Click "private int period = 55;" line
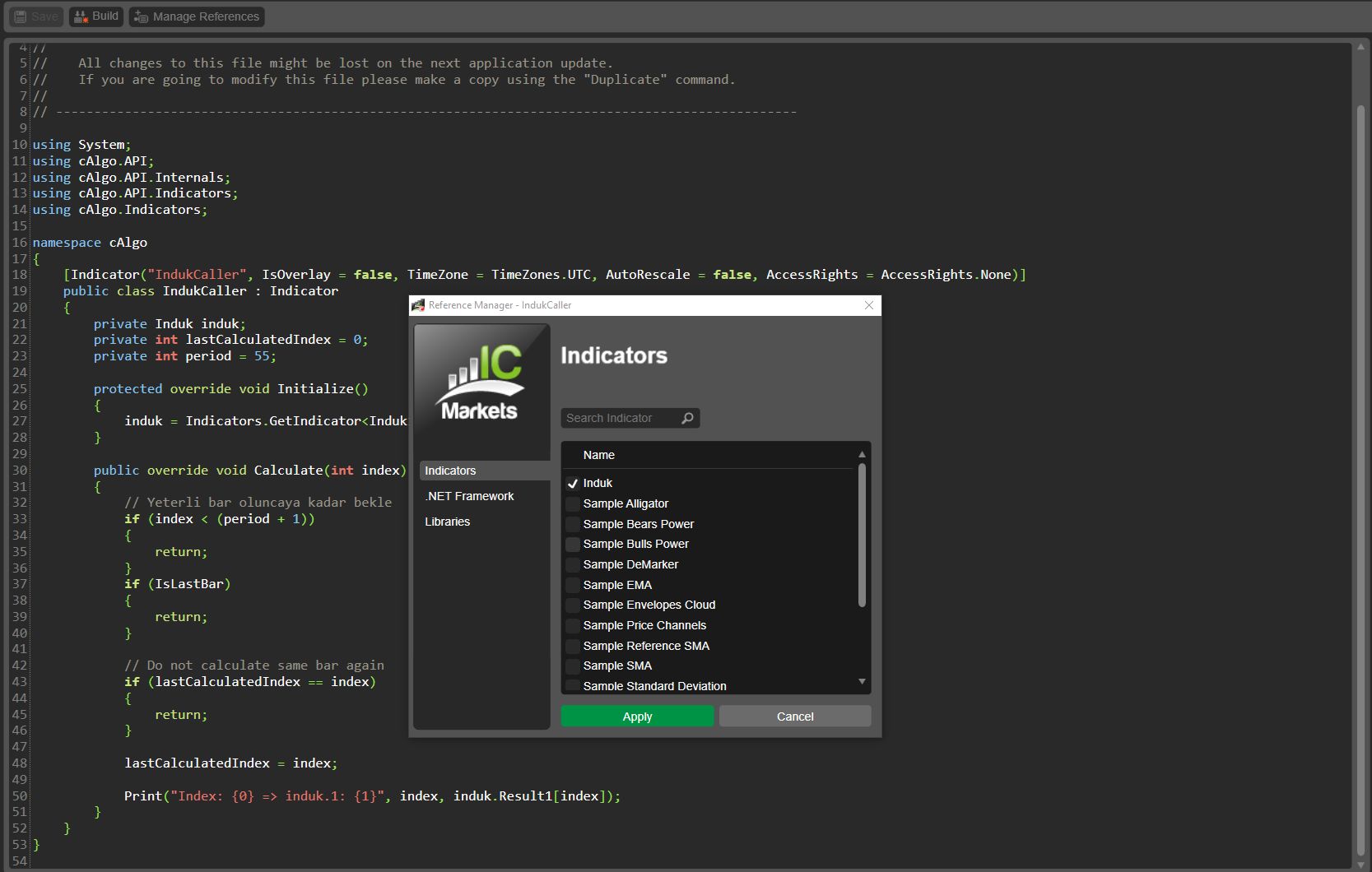 [x=185, y=356]
